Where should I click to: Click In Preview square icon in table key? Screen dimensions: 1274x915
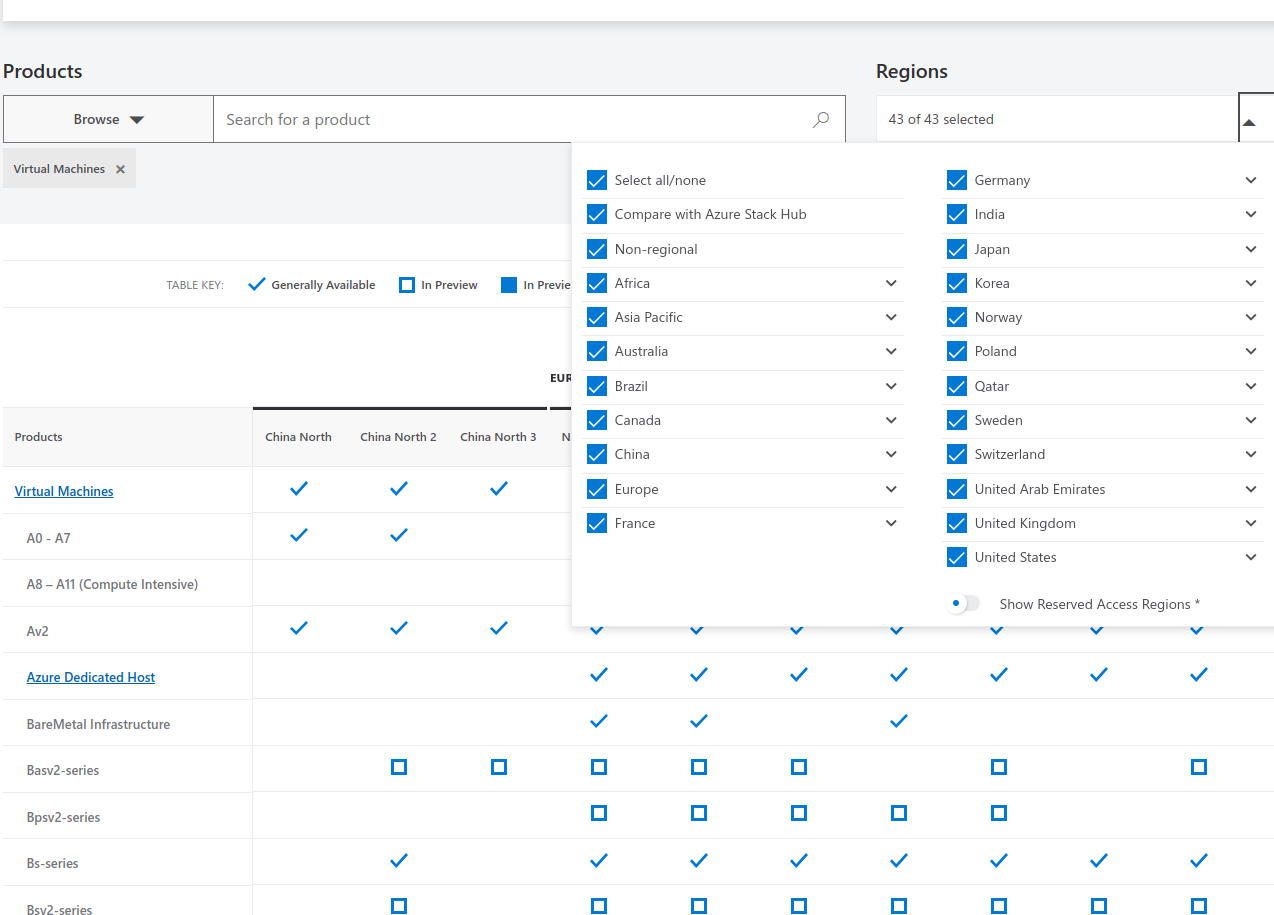coord(407,285)
